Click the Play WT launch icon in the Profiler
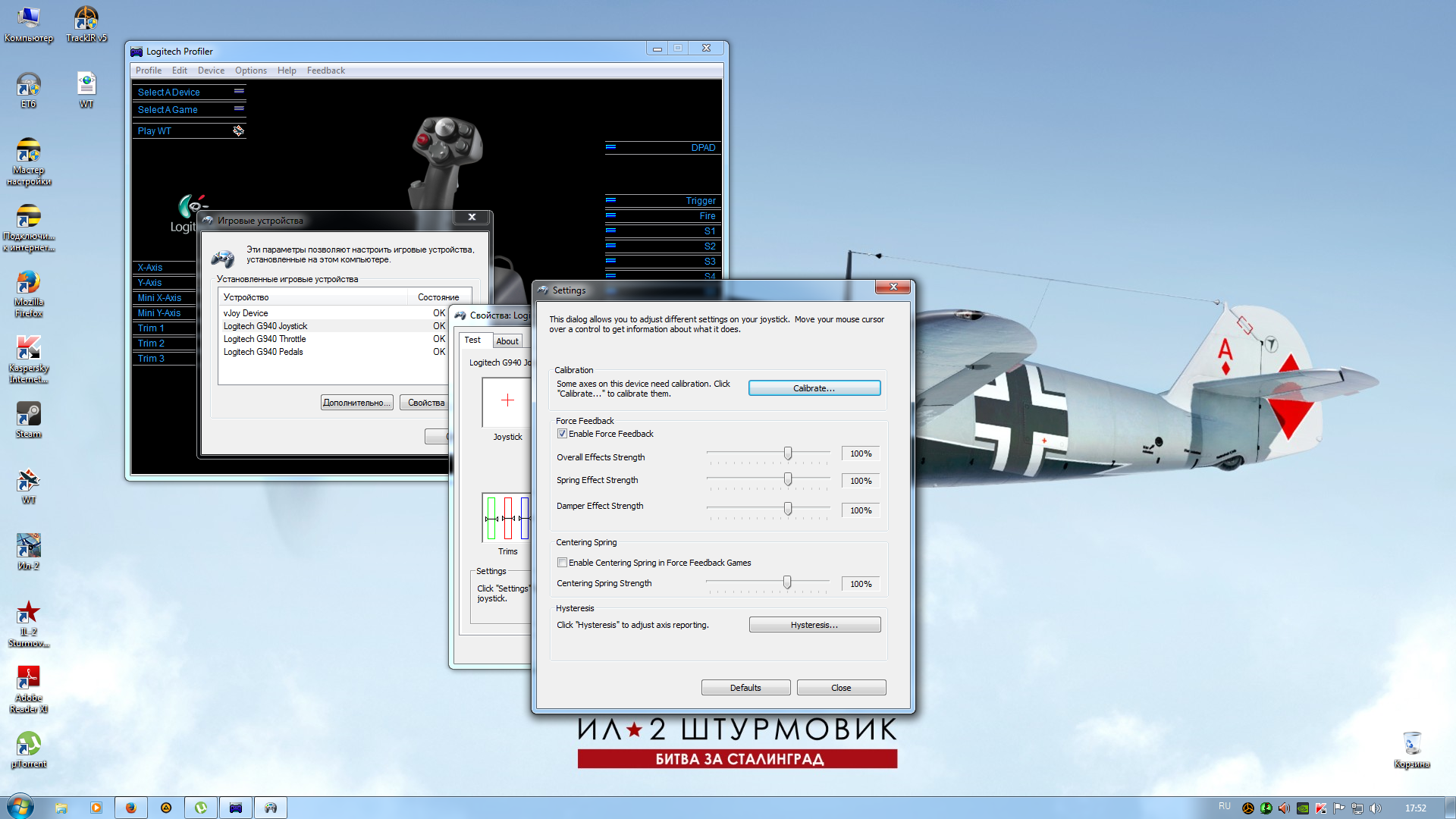 coord(238,130)
